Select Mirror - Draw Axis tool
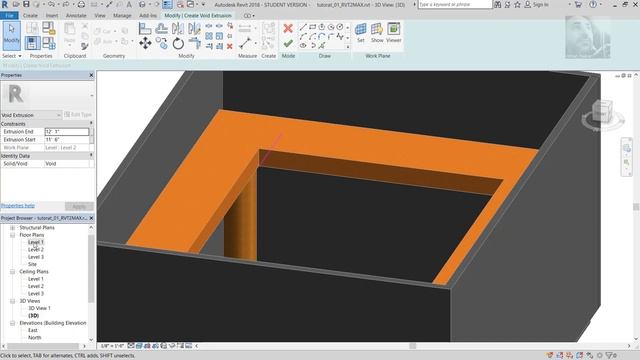 pyautogui.click(x=194, y=29)
